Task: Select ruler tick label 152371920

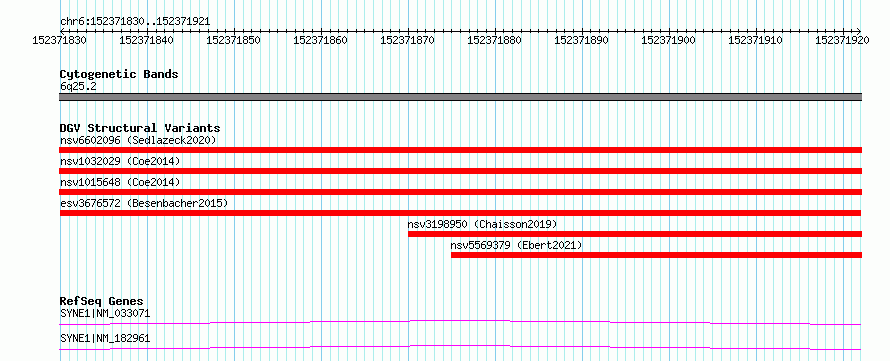Action: pos(842,40)
